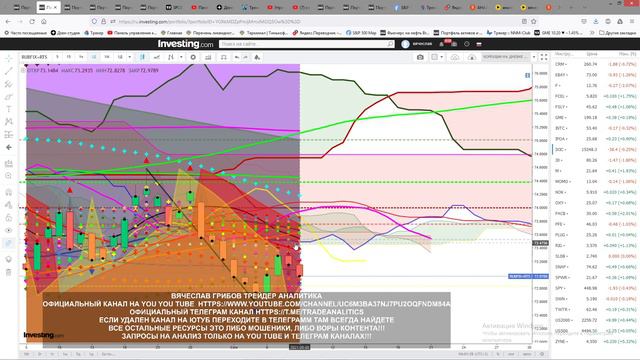Viewport: 640px width, 360px height.
Task: Select the trend line drawing tool
Action: (x=9, y=71)
